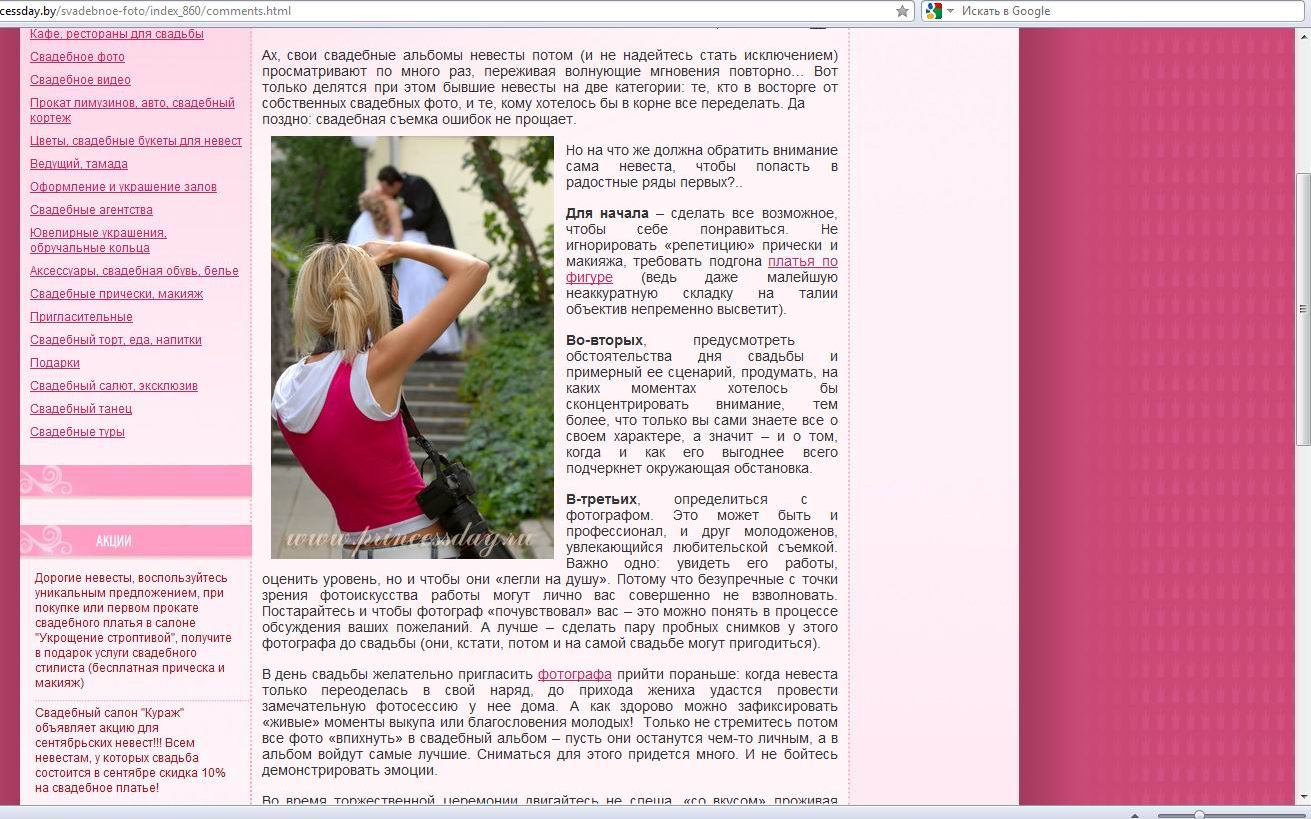Viewport: 1311px width, 819px height.
Task: Go to 'Свадебное видео' category
Action: 80,80
